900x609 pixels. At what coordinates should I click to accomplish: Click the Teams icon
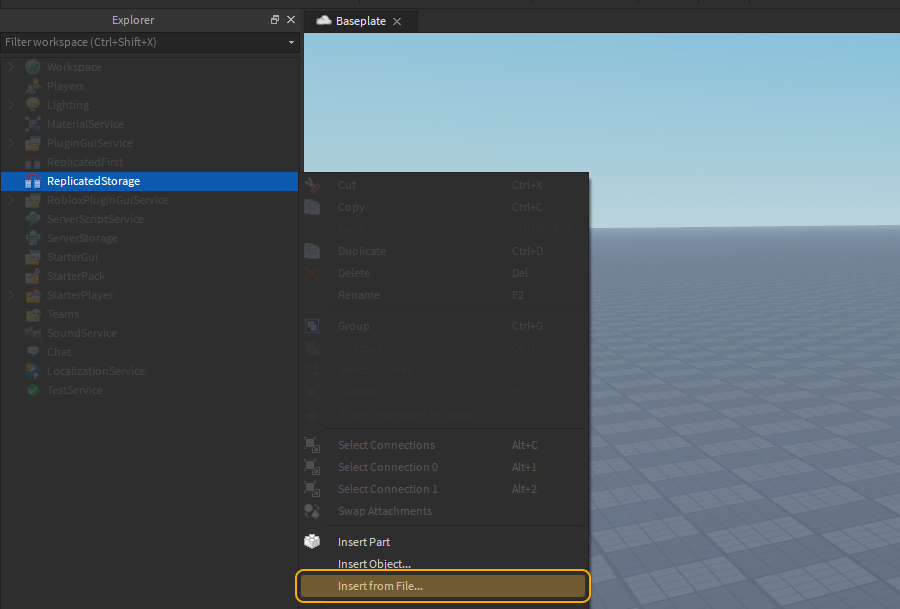coord(33,314)
